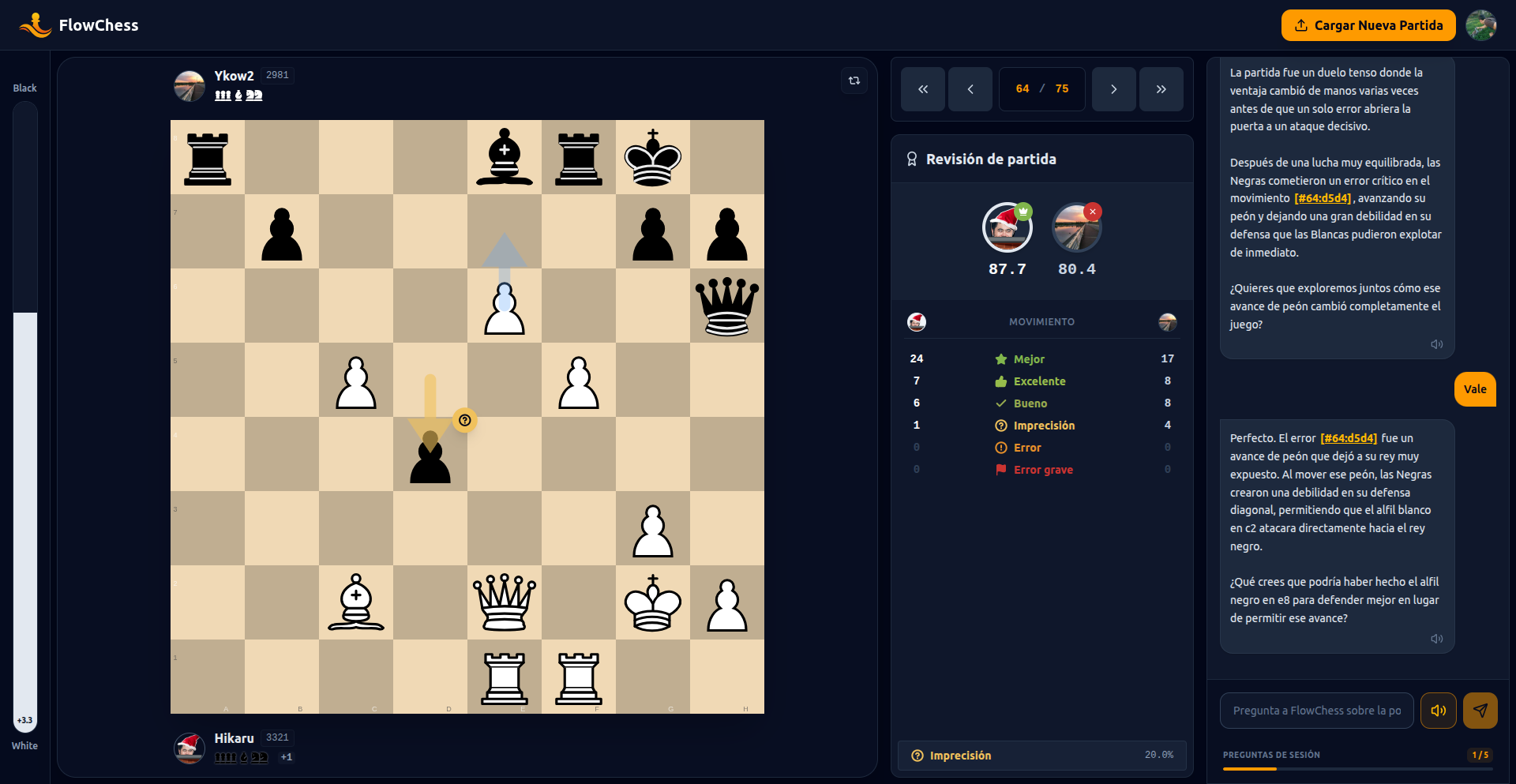
Task: Click the speaker icon beside the chat input
Action: coord(1439,711)
